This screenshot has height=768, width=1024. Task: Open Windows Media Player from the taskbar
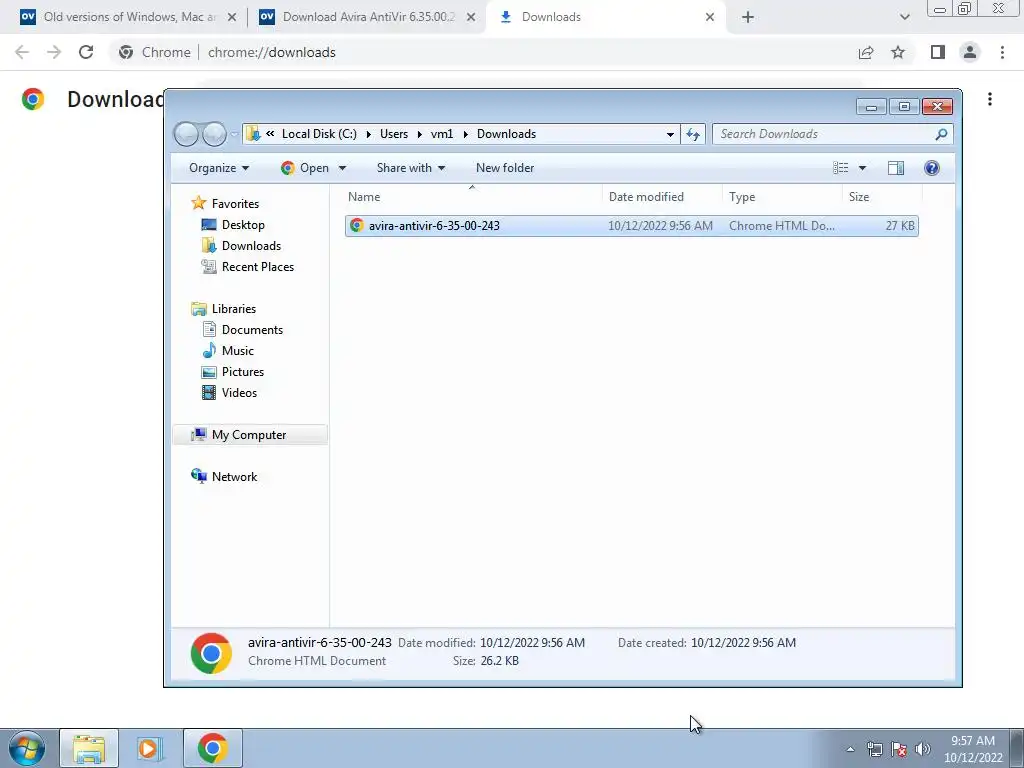[x=150, y=748]
